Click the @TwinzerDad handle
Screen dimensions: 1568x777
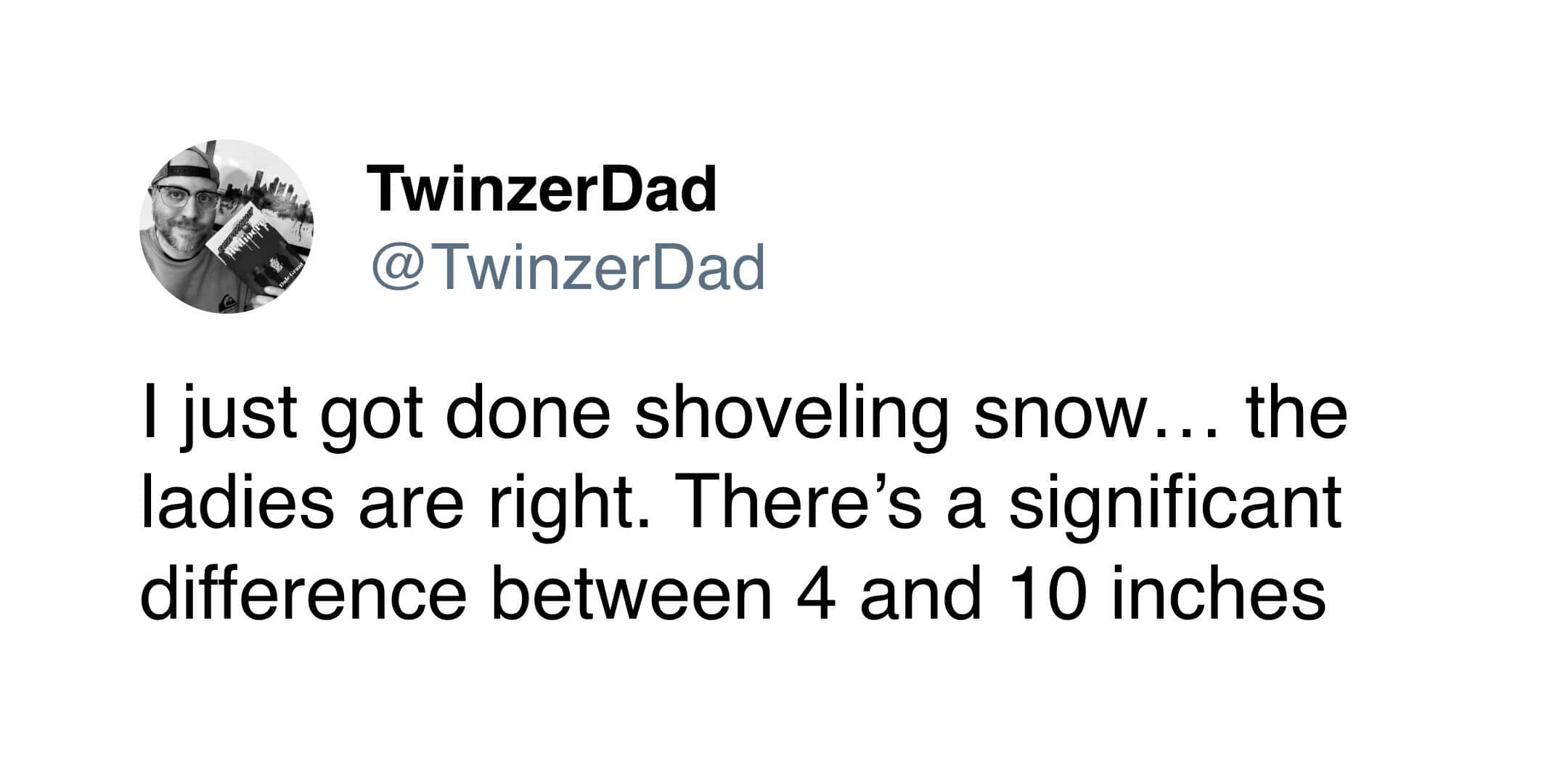click(568, 267)
